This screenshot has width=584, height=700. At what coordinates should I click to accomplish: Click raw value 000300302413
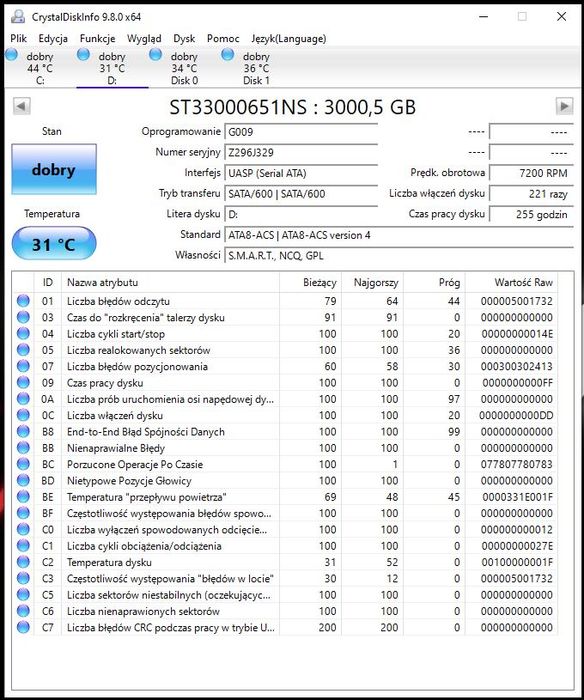click(x=517, y=367)
